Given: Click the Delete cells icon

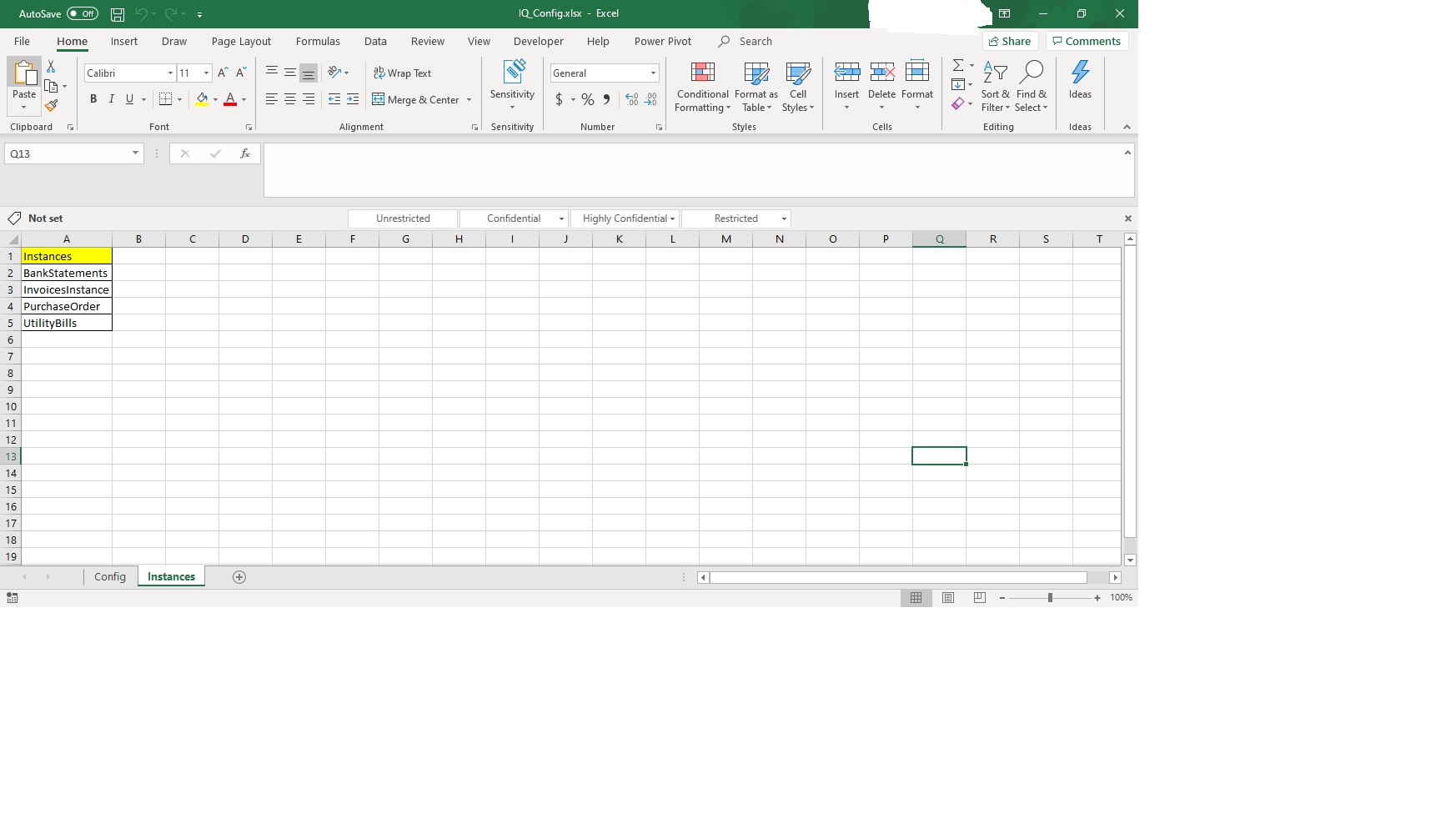Looking at the screenshot, I should (x=881, y=73).
